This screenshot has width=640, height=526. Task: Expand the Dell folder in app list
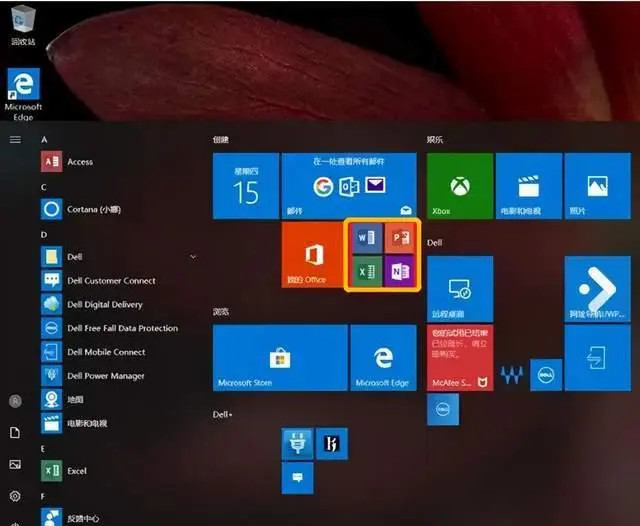tap(193, 257)
